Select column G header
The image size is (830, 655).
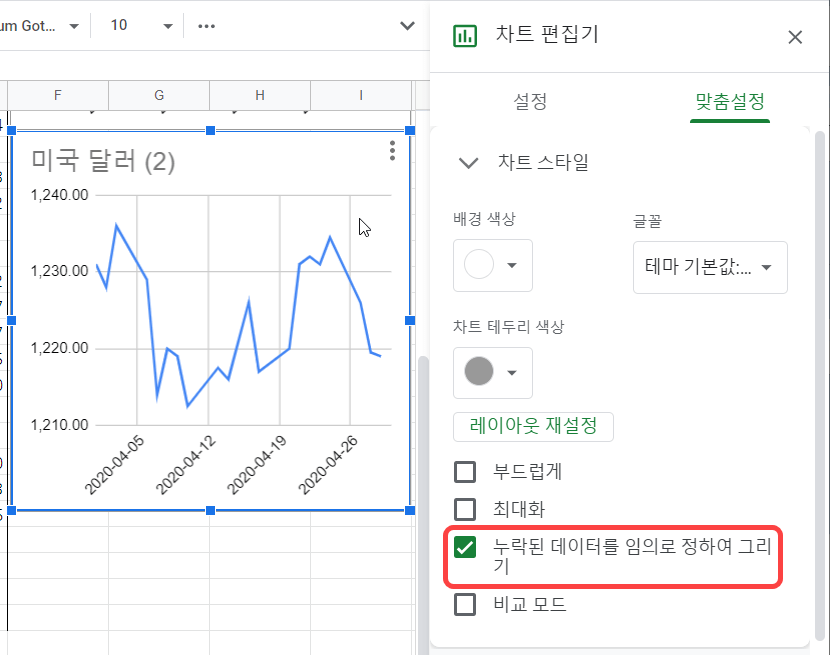point(159,95)
